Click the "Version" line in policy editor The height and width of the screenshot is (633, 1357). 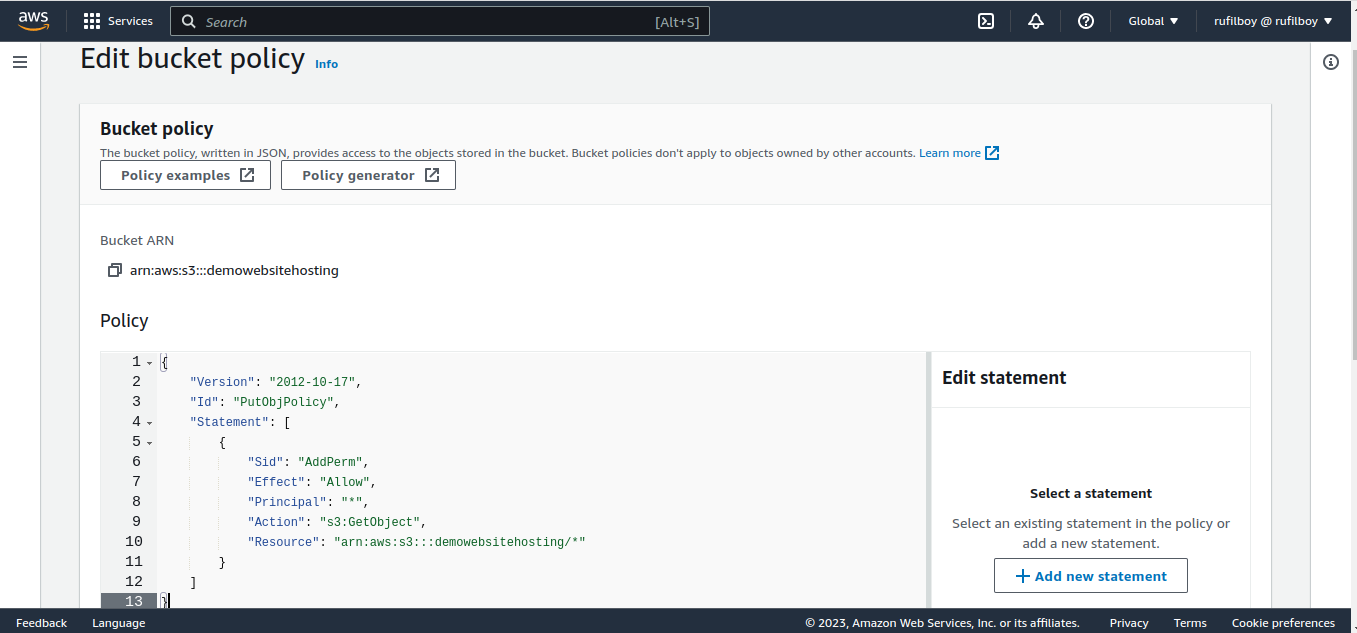274,382
